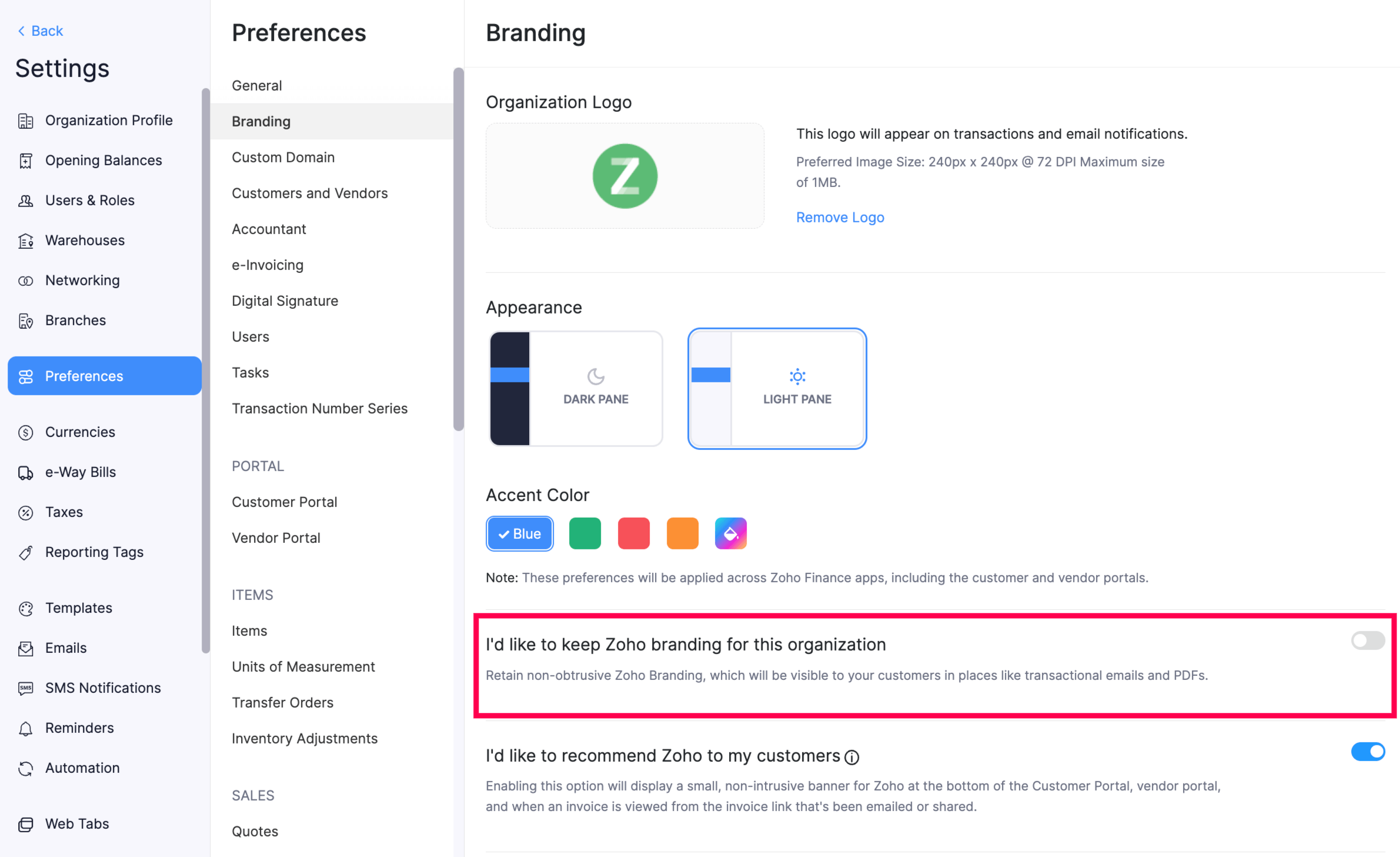Click the Remove Logo link
Image resolution: width=1400 pixels, height=857 pixels.
[x=840, y=217]
